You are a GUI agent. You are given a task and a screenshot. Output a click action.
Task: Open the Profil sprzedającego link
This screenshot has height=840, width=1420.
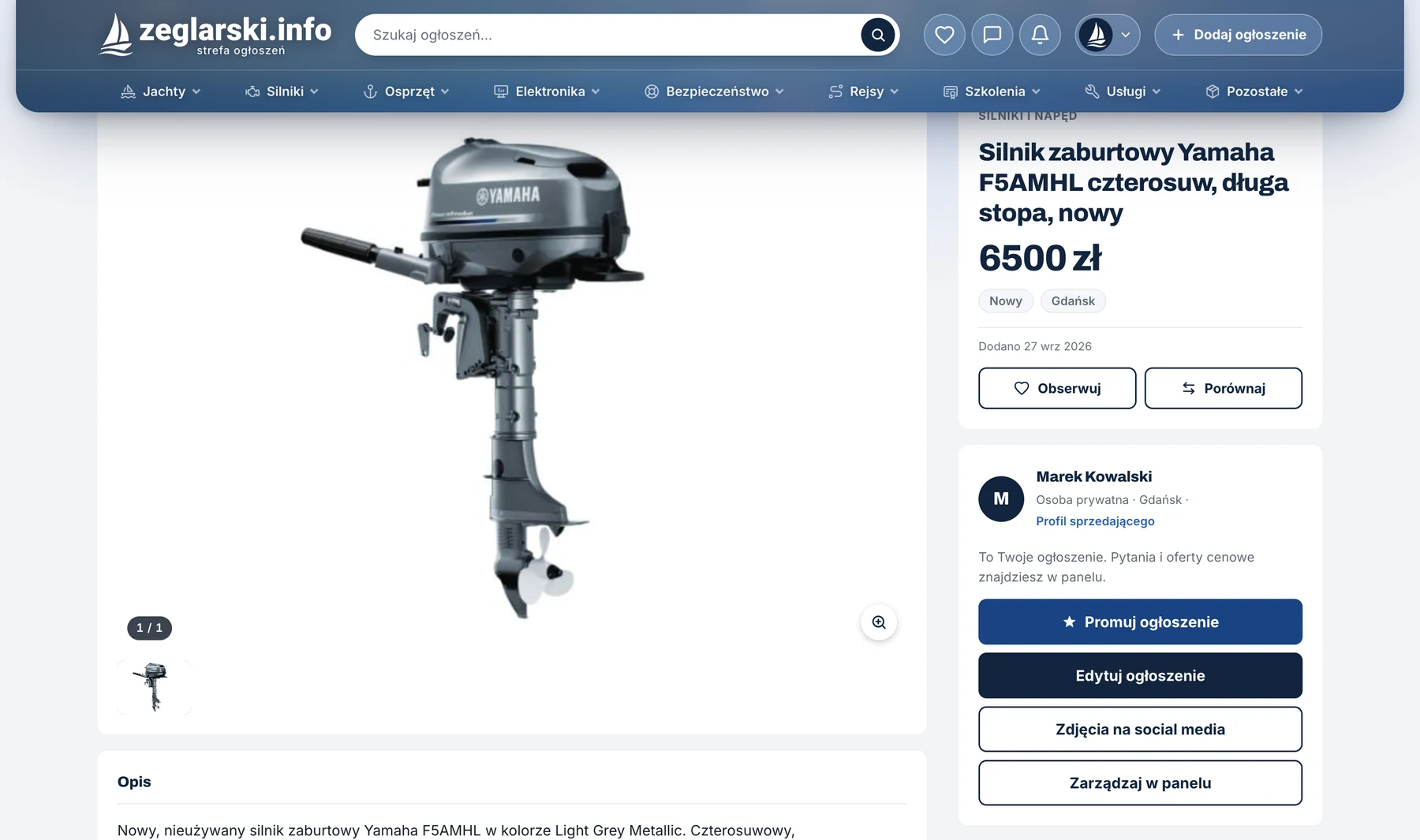(1095, 521)
